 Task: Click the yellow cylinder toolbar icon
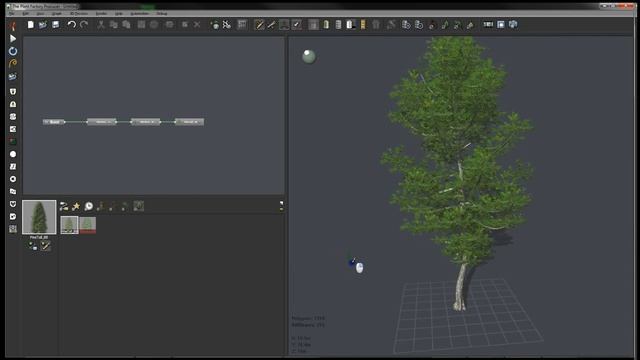pyautogui.click(x=326, y=25)
